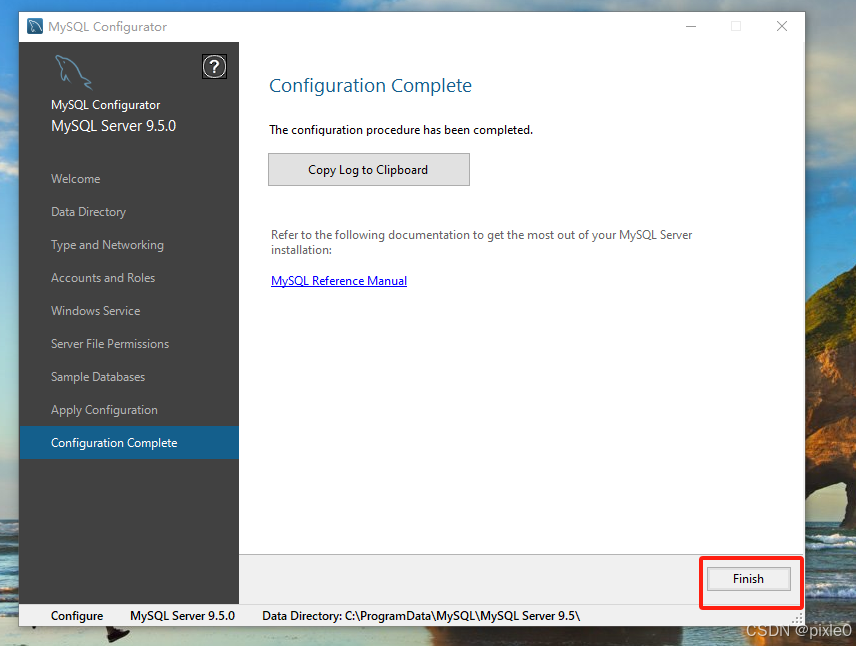Open the help question mark icon
The image size is (856, 646).
click(215, 67)
